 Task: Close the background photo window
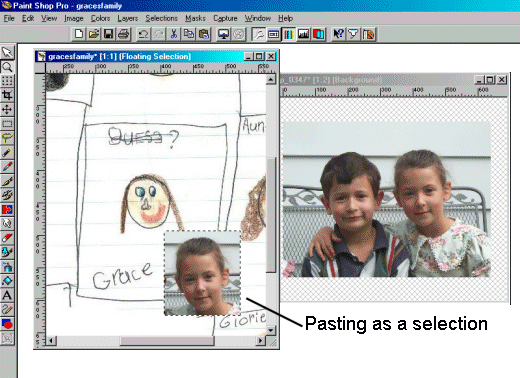click(502, 80)
